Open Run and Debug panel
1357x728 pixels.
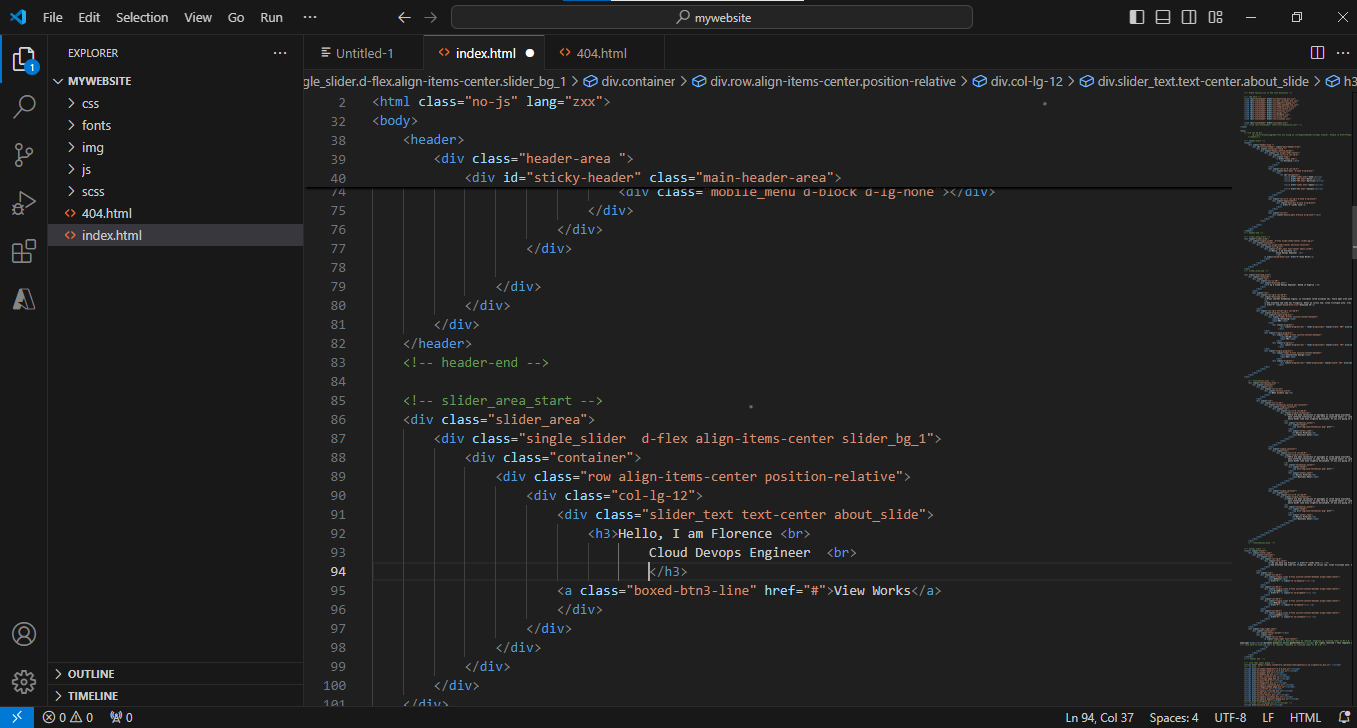tap(24, 203)
